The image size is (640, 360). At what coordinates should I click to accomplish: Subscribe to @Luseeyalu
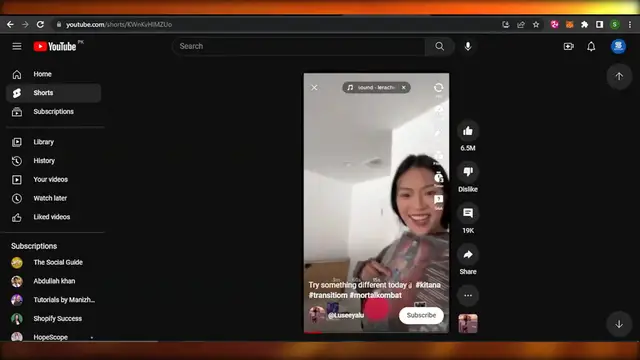(x=421, y=316)
